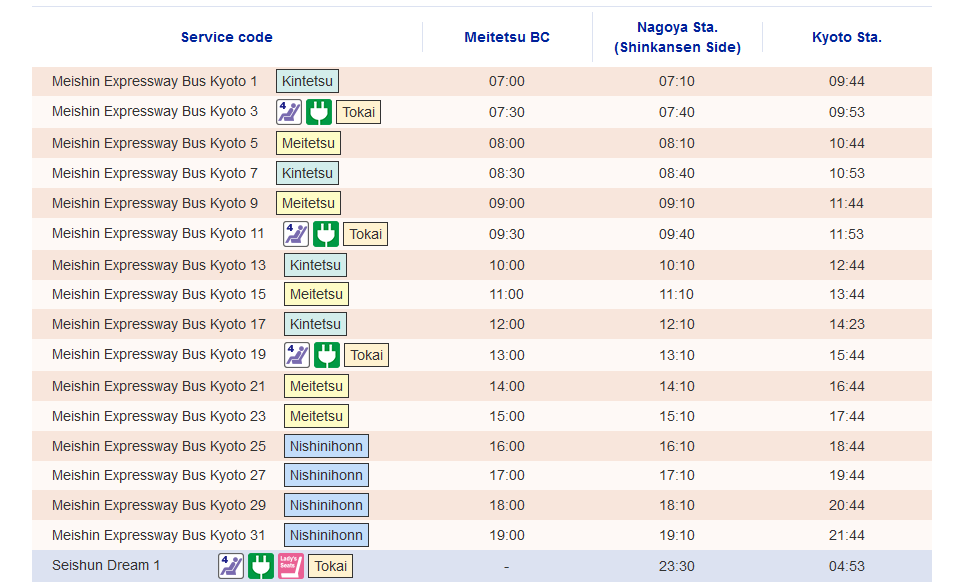Image resolution: width=965 pixels, height=586 pixels.
Task: Click the power outlet icon for Seishun Dream 1
Action: point(261,566)
